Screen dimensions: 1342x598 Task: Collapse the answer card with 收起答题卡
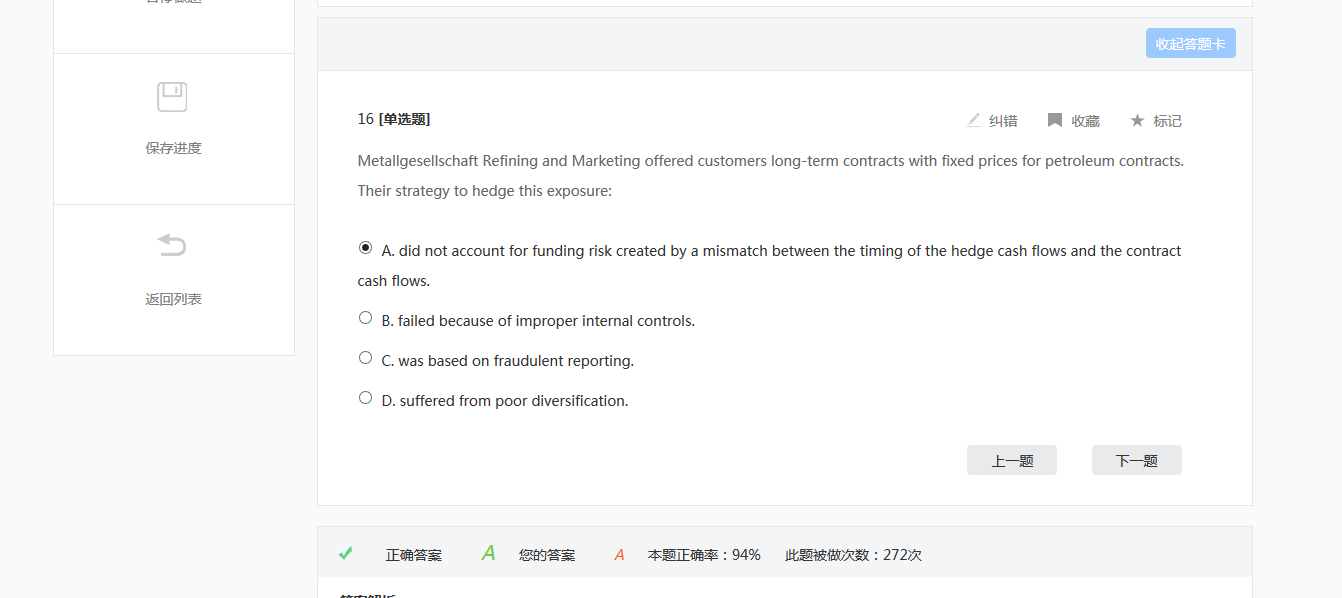click(x=1190, y=43)
